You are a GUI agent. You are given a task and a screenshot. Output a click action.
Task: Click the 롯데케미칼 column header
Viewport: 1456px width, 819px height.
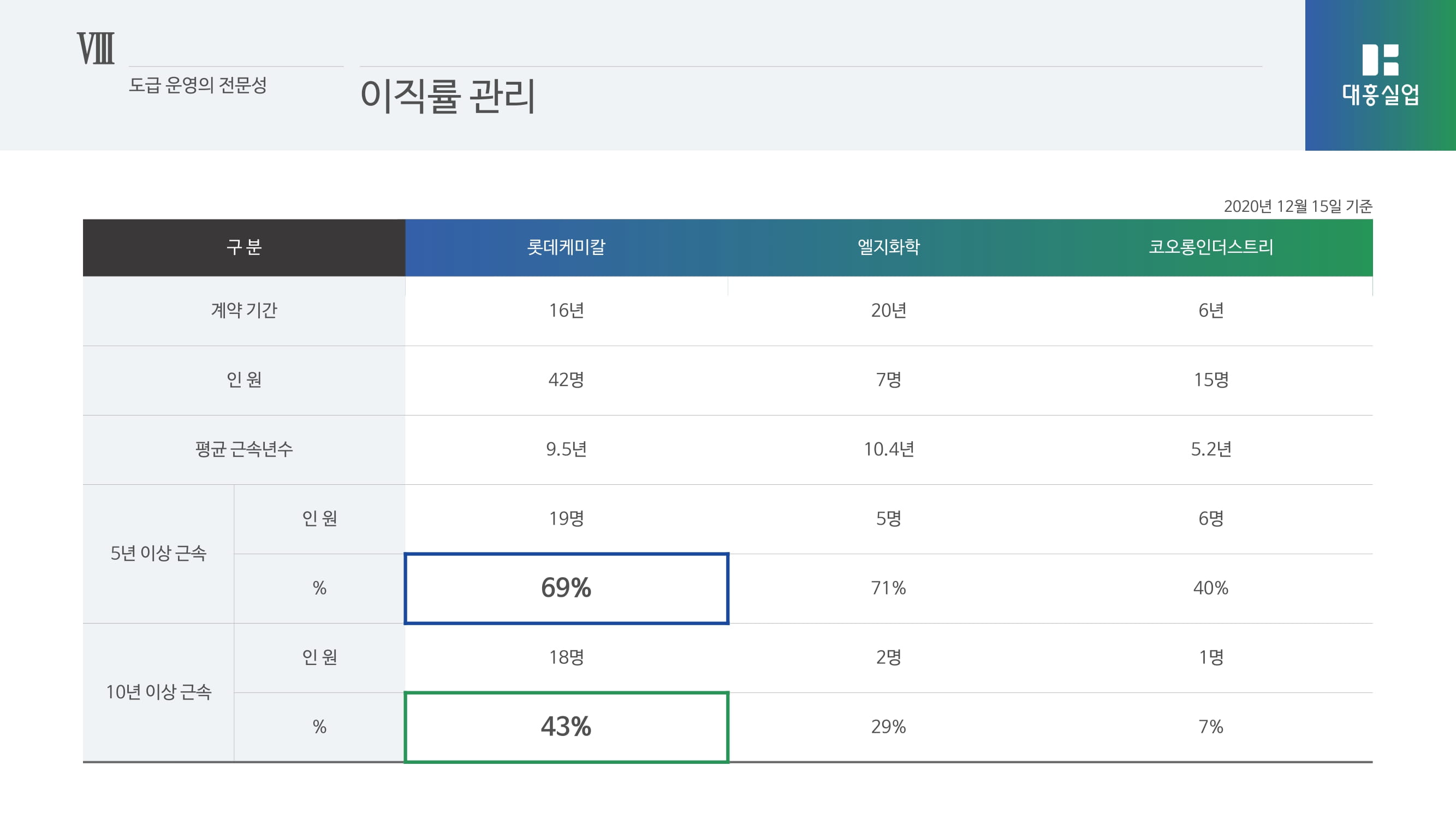click(566, 247)
